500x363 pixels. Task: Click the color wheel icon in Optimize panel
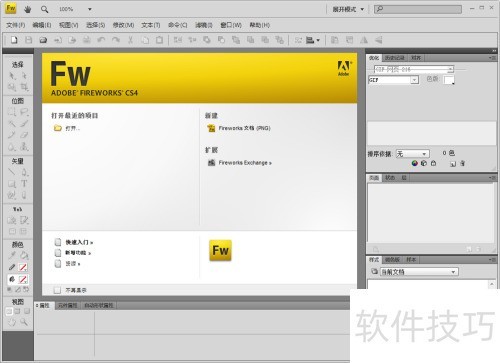tap(414, 163)
